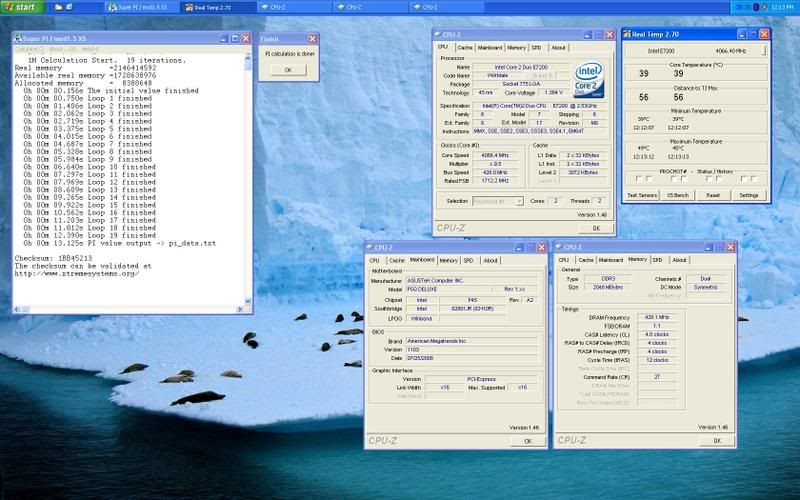Select the CPU tab in the CPU-Z processor window
Image resolution: width=800 pixels, height=500 pixels.
443,47
